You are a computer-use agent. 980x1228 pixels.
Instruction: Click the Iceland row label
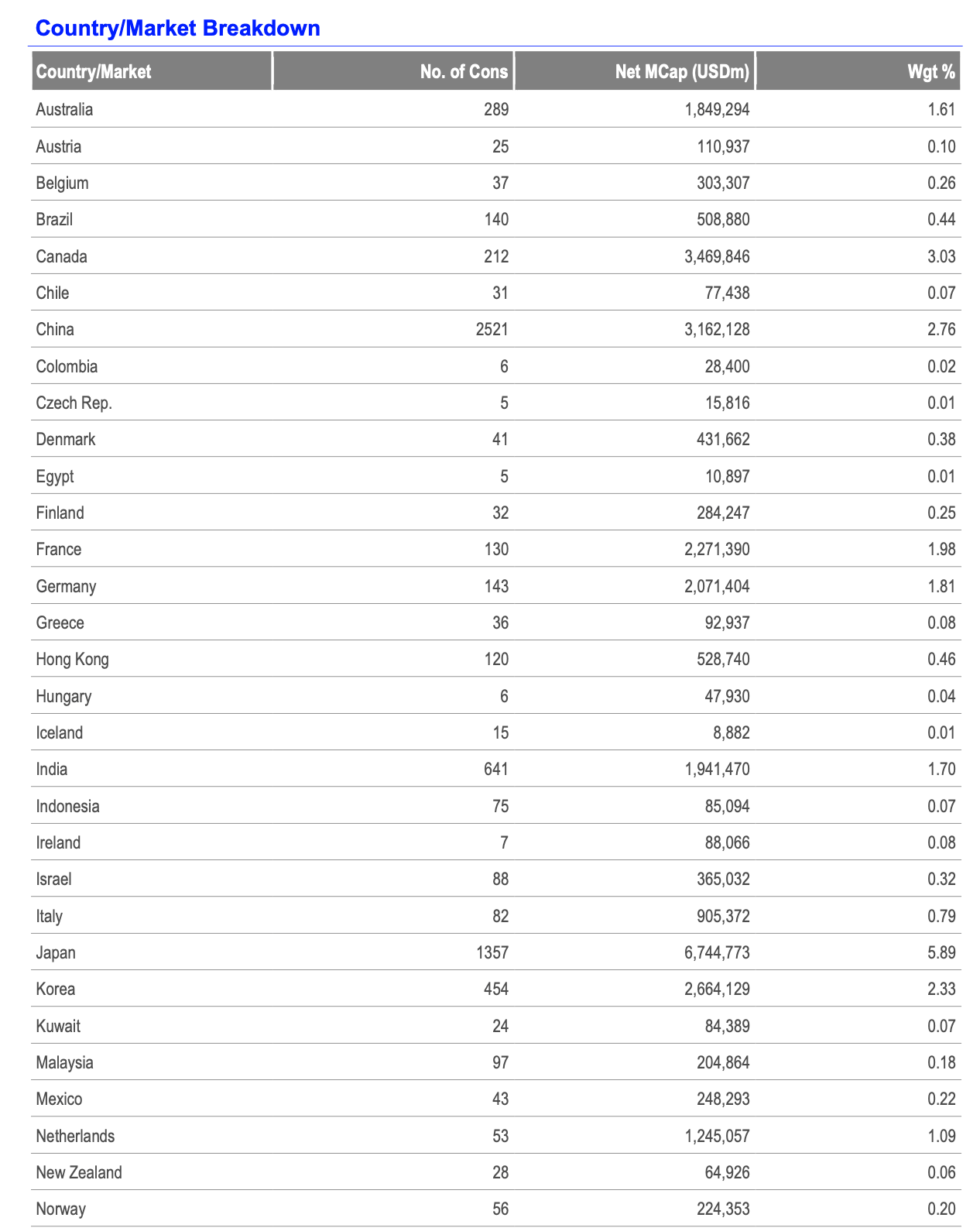coord(59,732)
